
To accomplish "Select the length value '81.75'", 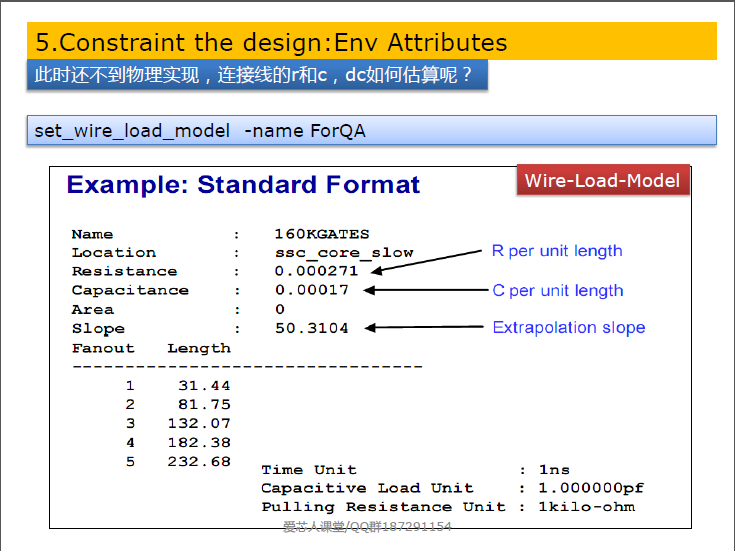I will pos(204,404).
